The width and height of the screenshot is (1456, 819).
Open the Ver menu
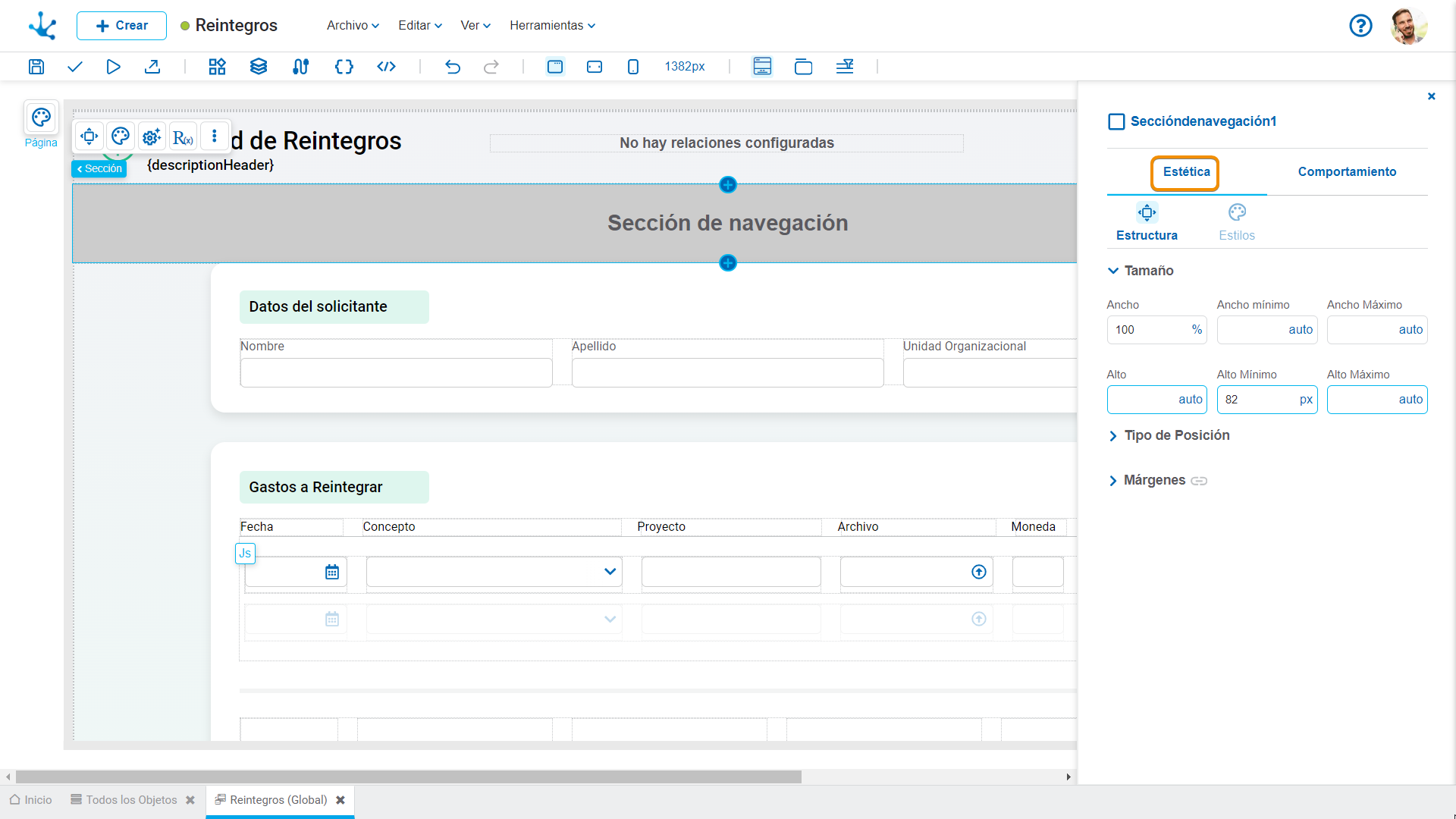475,26
